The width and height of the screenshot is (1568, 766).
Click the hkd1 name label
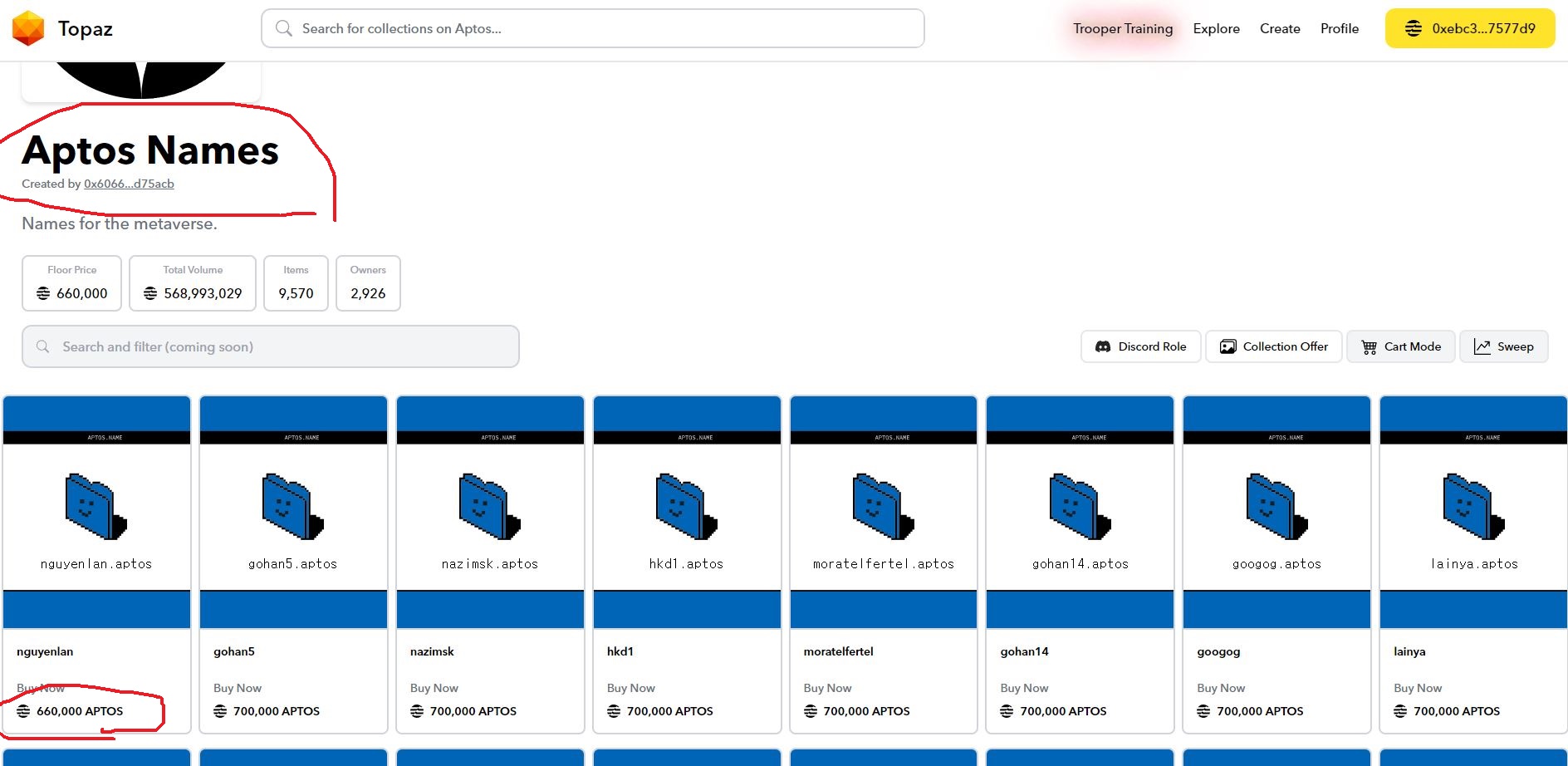[620, 651]
